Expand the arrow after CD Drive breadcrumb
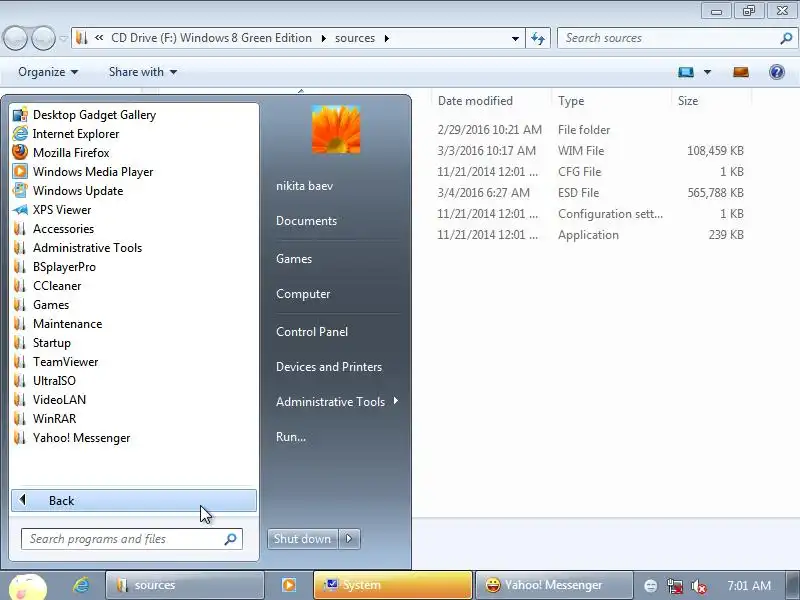The width and height of the screenshot is (800, 600). pyautogui.click(x=323, y=38)
